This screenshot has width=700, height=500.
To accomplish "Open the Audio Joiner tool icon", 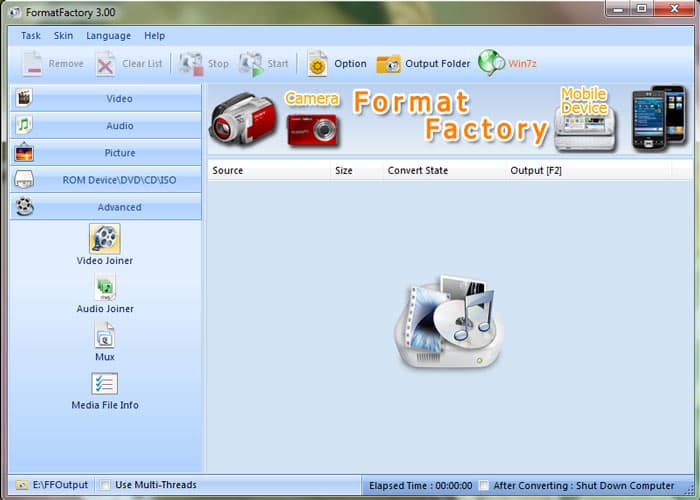I will [x=105, y=287].
